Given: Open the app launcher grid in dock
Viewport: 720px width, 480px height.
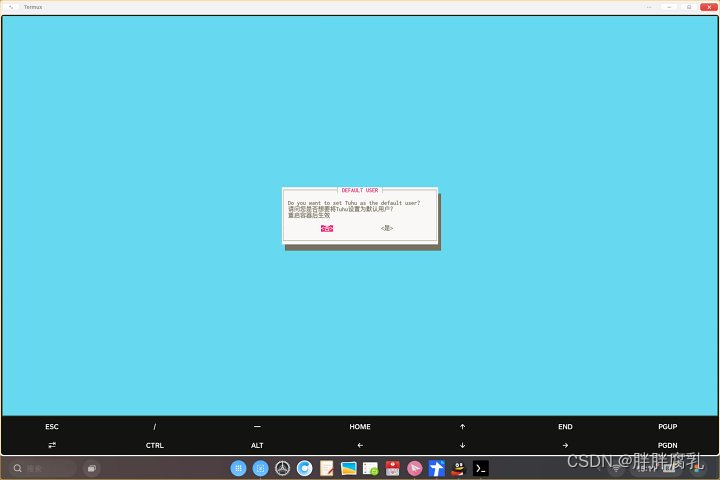Looking at the screenshot, I should 238,469.
